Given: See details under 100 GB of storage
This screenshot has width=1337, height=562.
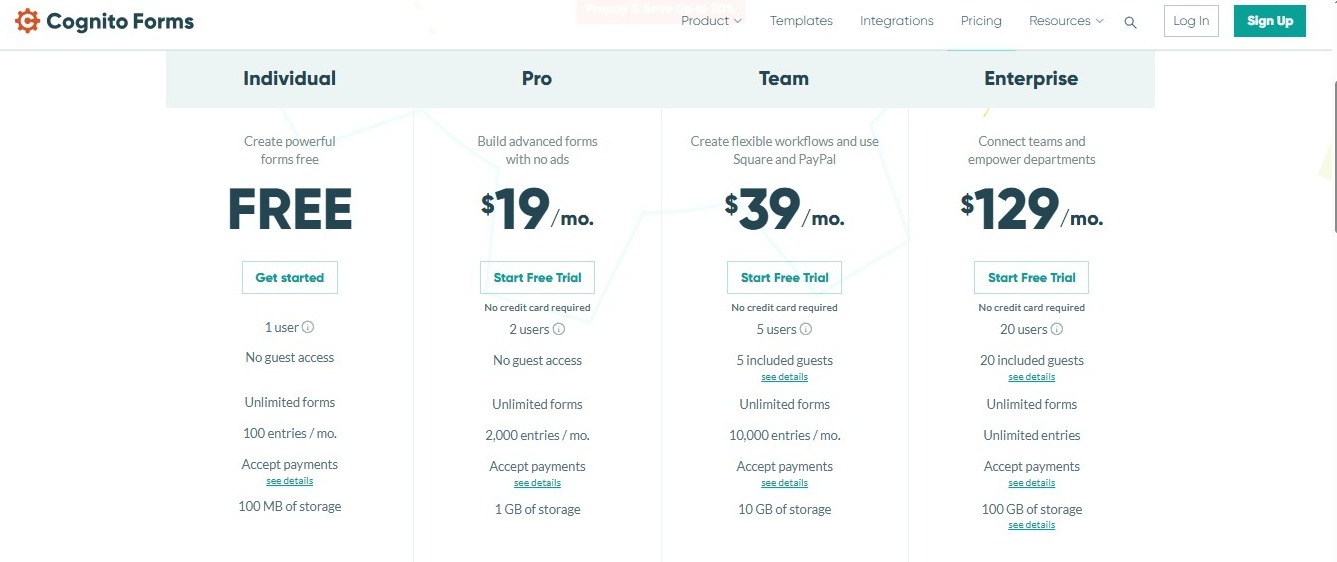Looking at the screenshot, I should pyautogui.click(x=1031, y=525).
